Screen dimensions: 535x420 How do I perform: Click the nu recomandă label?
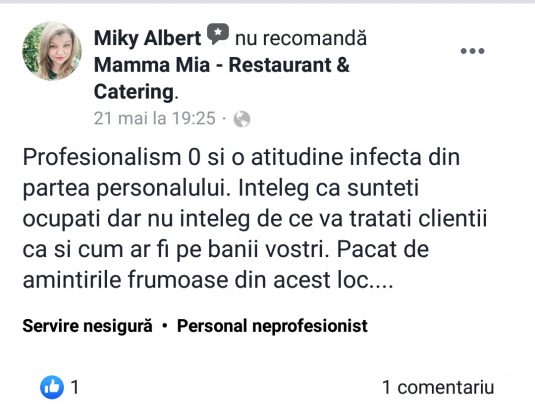coord(301,38)
